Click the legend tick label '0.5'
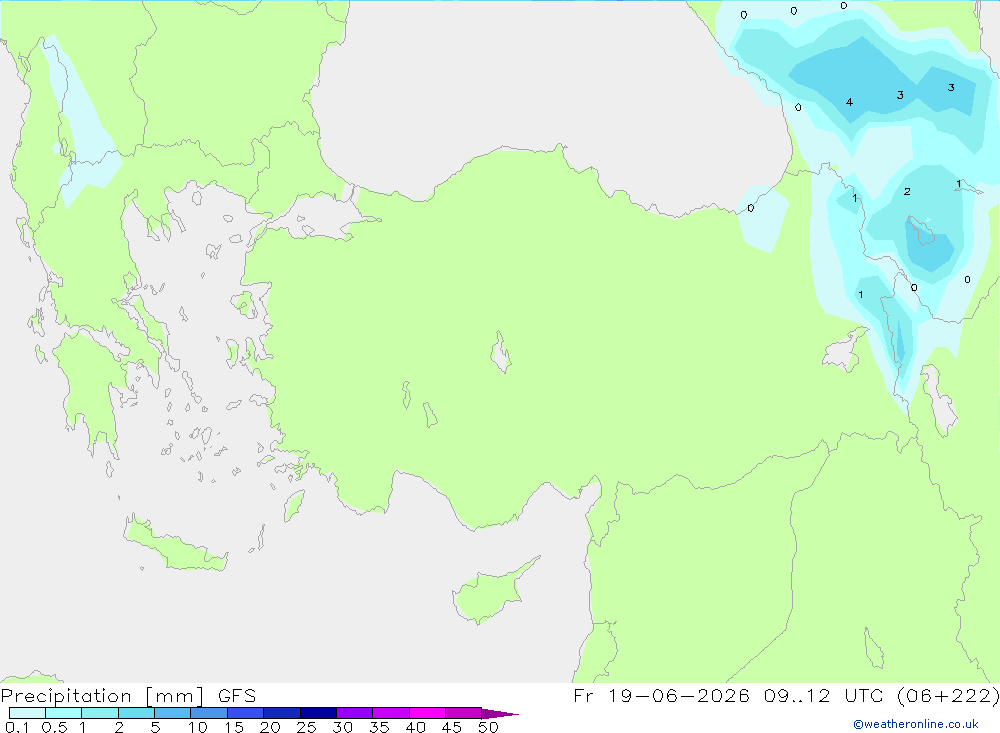Viewport: 1000px width, 733px height. [x=54, y=727]
